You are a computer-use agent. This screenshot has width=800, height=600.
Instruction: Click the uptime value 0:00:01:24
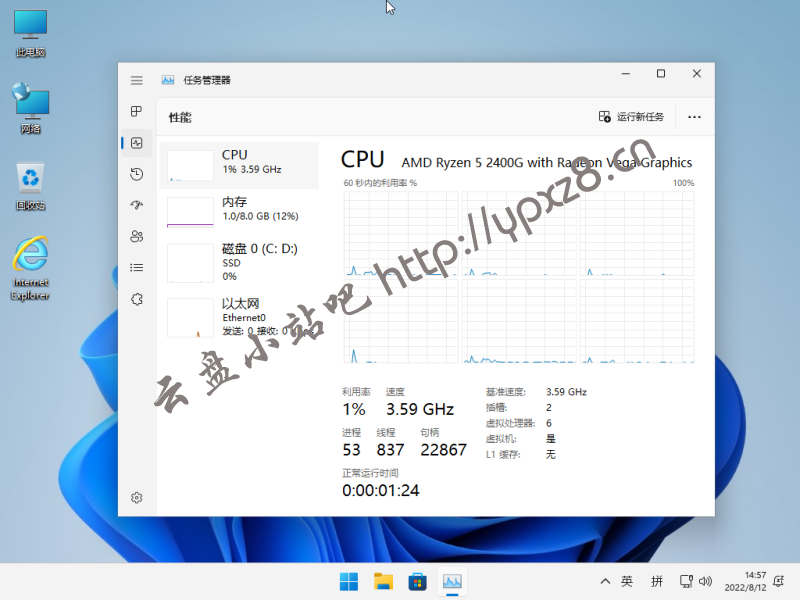(381, 490)
